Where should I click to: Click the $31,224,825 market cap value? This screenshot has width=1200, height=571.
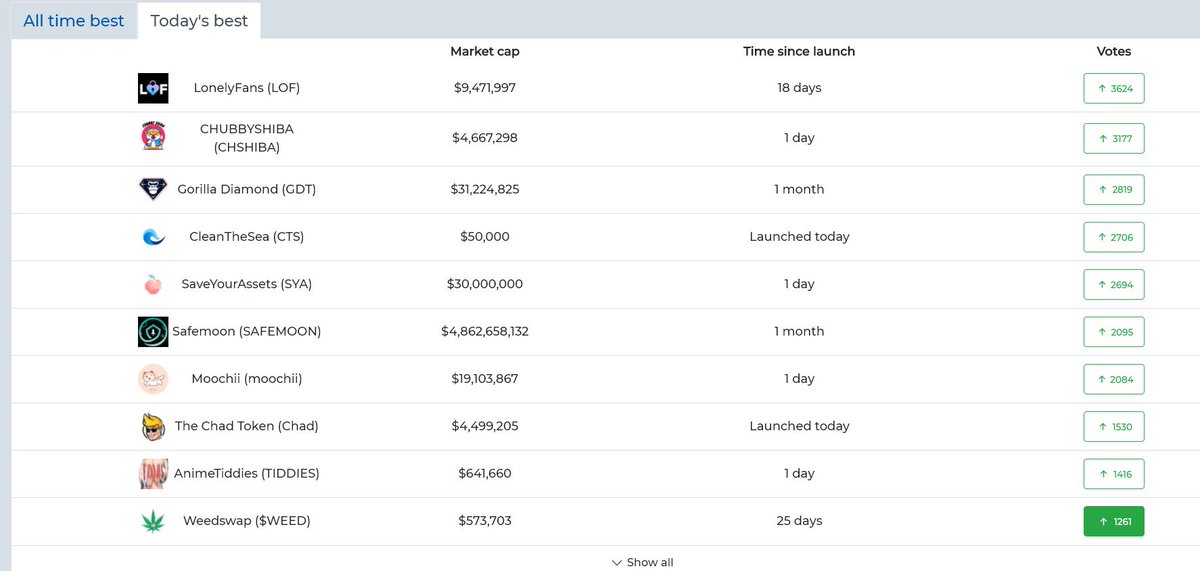(x=485, y=189)
